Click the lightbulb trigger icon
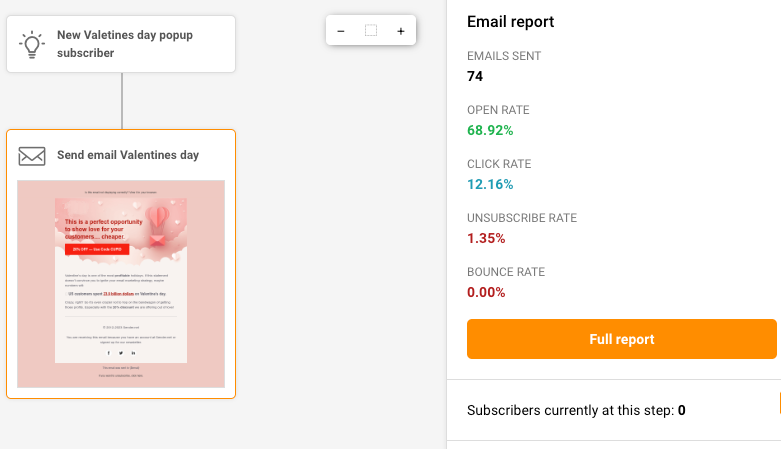Viewport: 781px width, 449px height. click(x=33, y=44)
